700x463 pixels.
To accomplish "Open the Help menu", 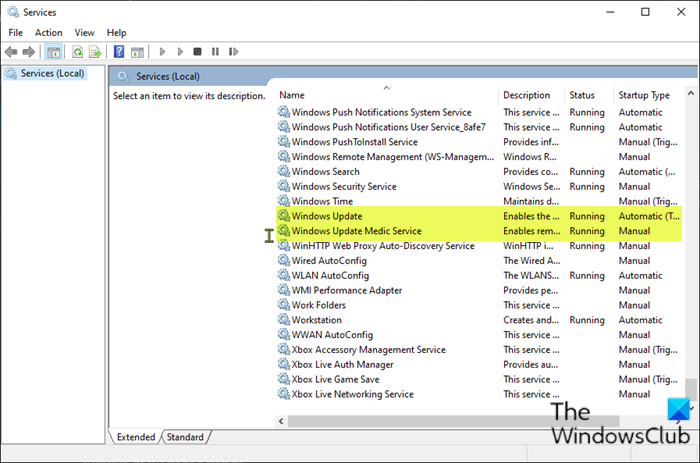I will [x=117, y=33].
